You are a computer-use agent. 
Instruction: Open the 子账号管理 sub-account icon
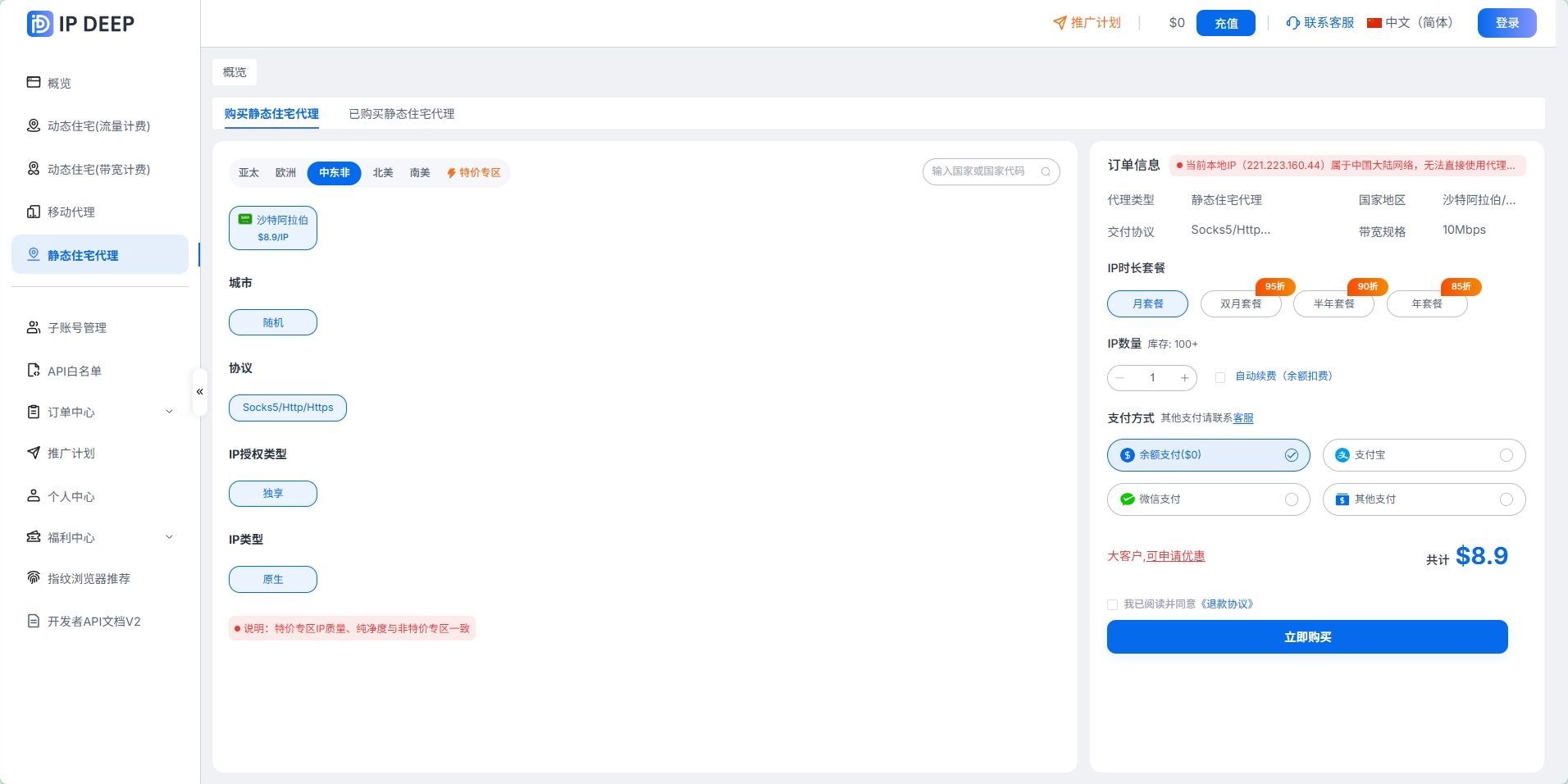[x=34, y=327]
